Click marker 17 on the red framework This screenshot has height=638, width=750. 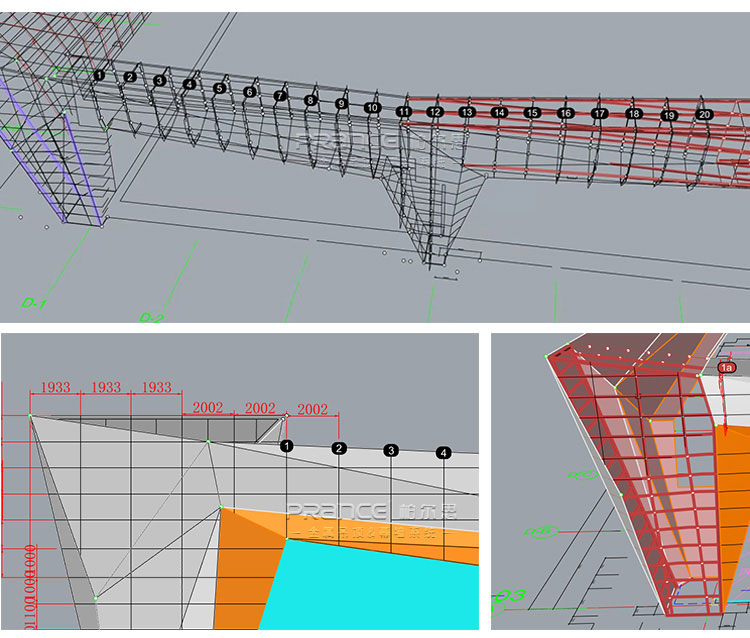[599, 114]
